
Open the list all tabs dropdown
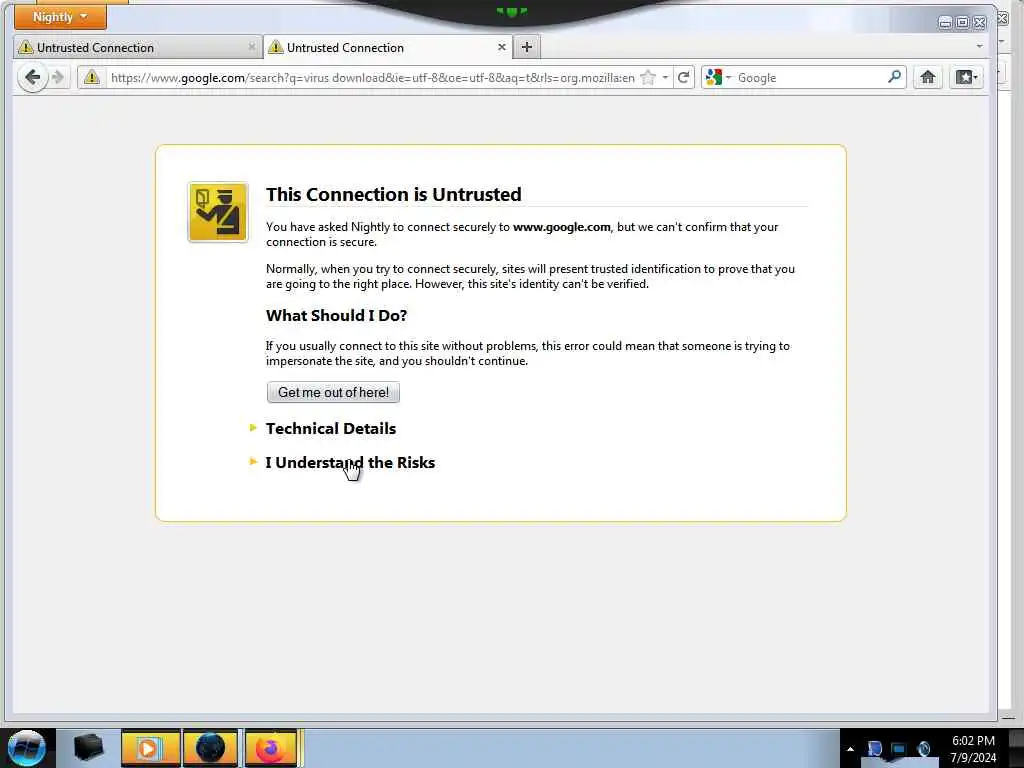tap(979, 46)
